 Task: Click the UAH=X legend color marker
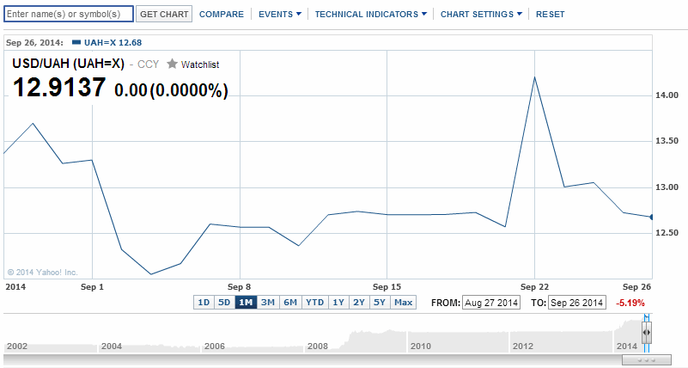[76, 43]
